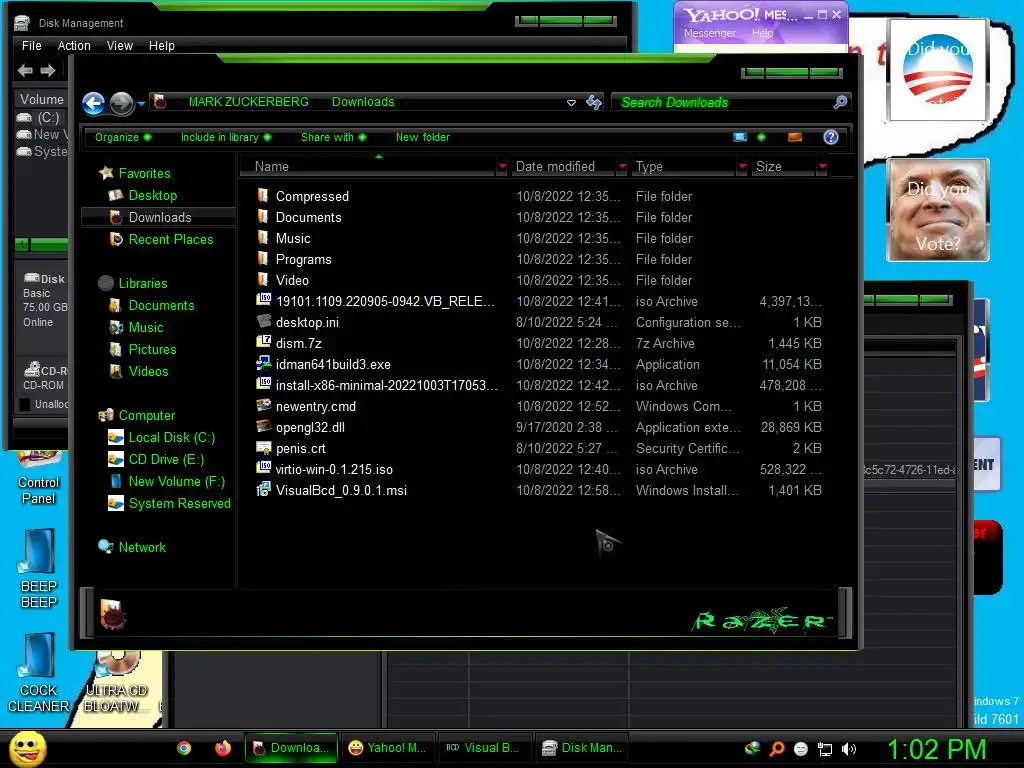The image size is (1024, 768).
Task: Open the Share with dropdown
Action: pos(333,137)
